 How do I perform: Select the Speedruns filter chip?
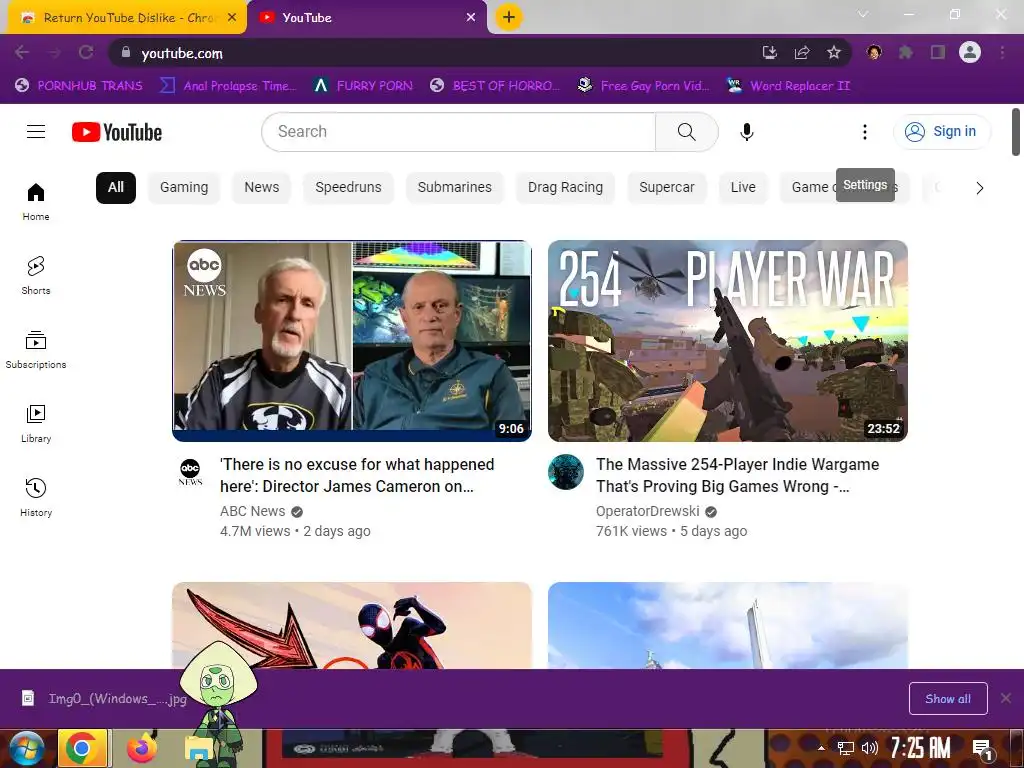[x=348, y=187]
